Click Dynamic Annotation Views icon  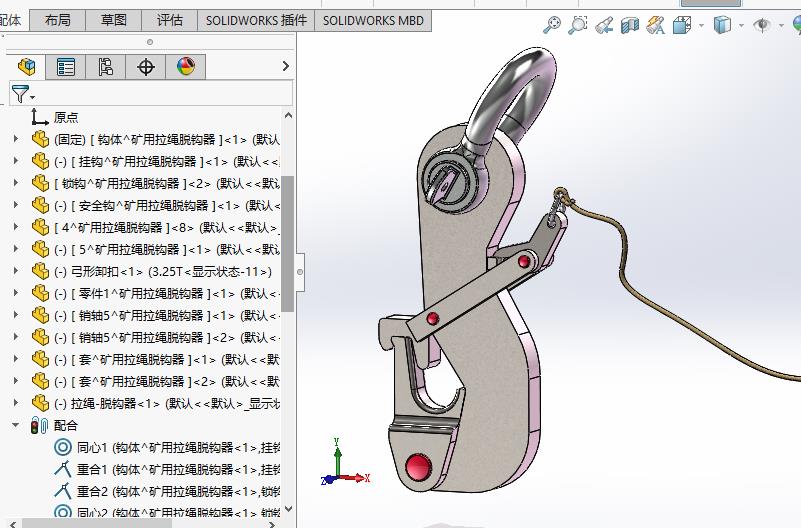coord(655,25)
